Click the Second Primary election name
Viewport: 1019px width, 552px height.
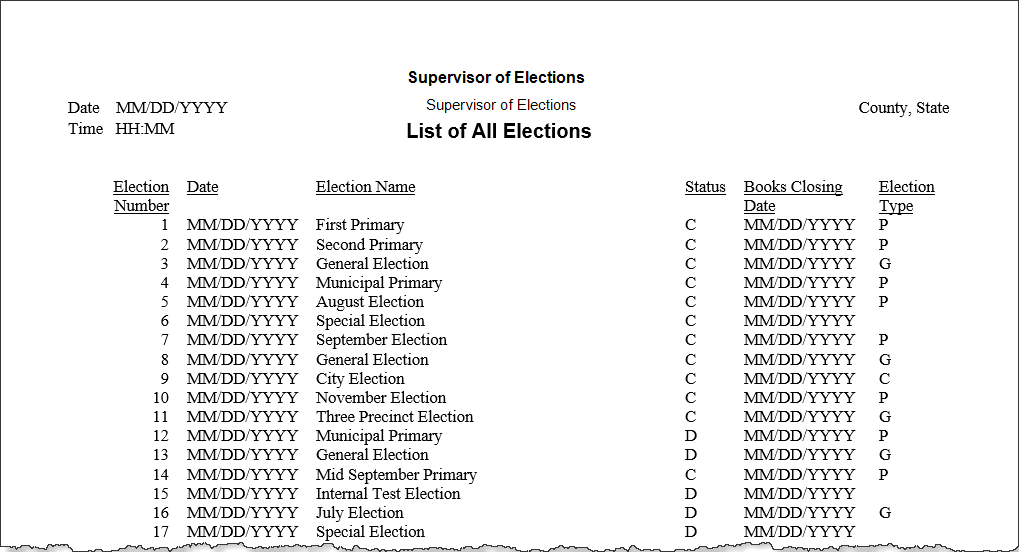(369, 245)
